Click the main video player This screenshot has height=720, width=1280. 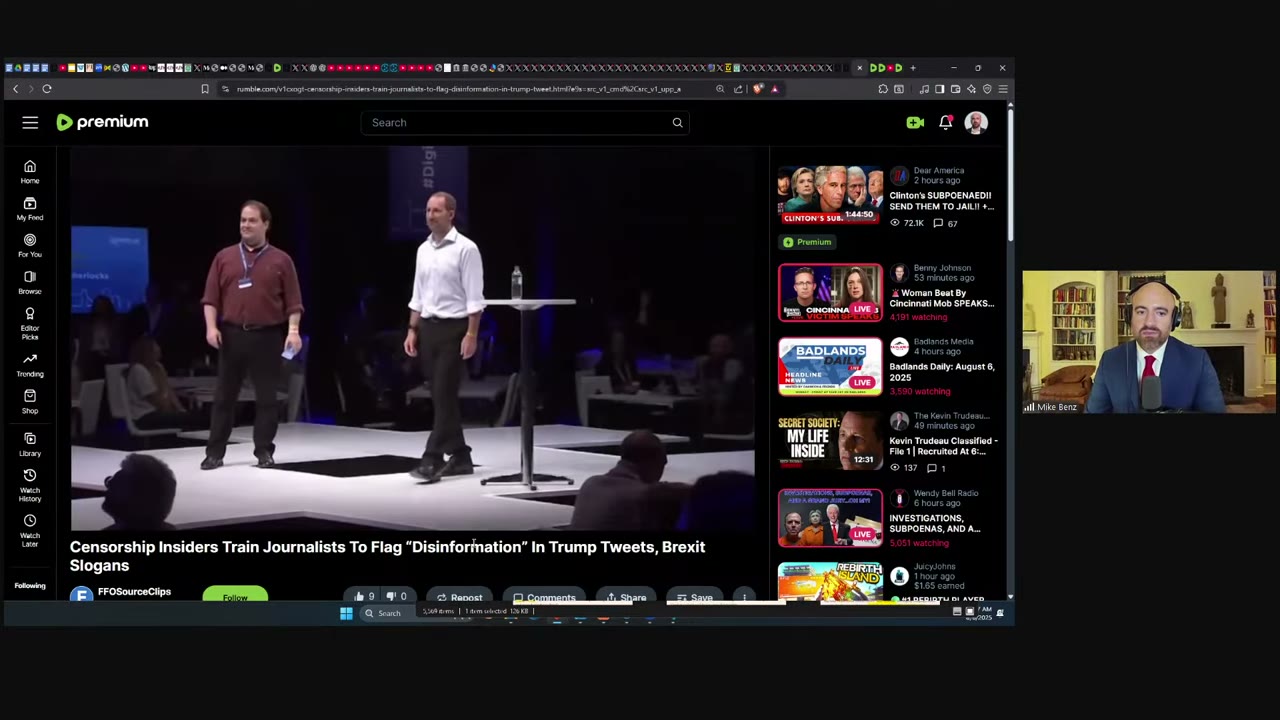[x=412, y=338]
